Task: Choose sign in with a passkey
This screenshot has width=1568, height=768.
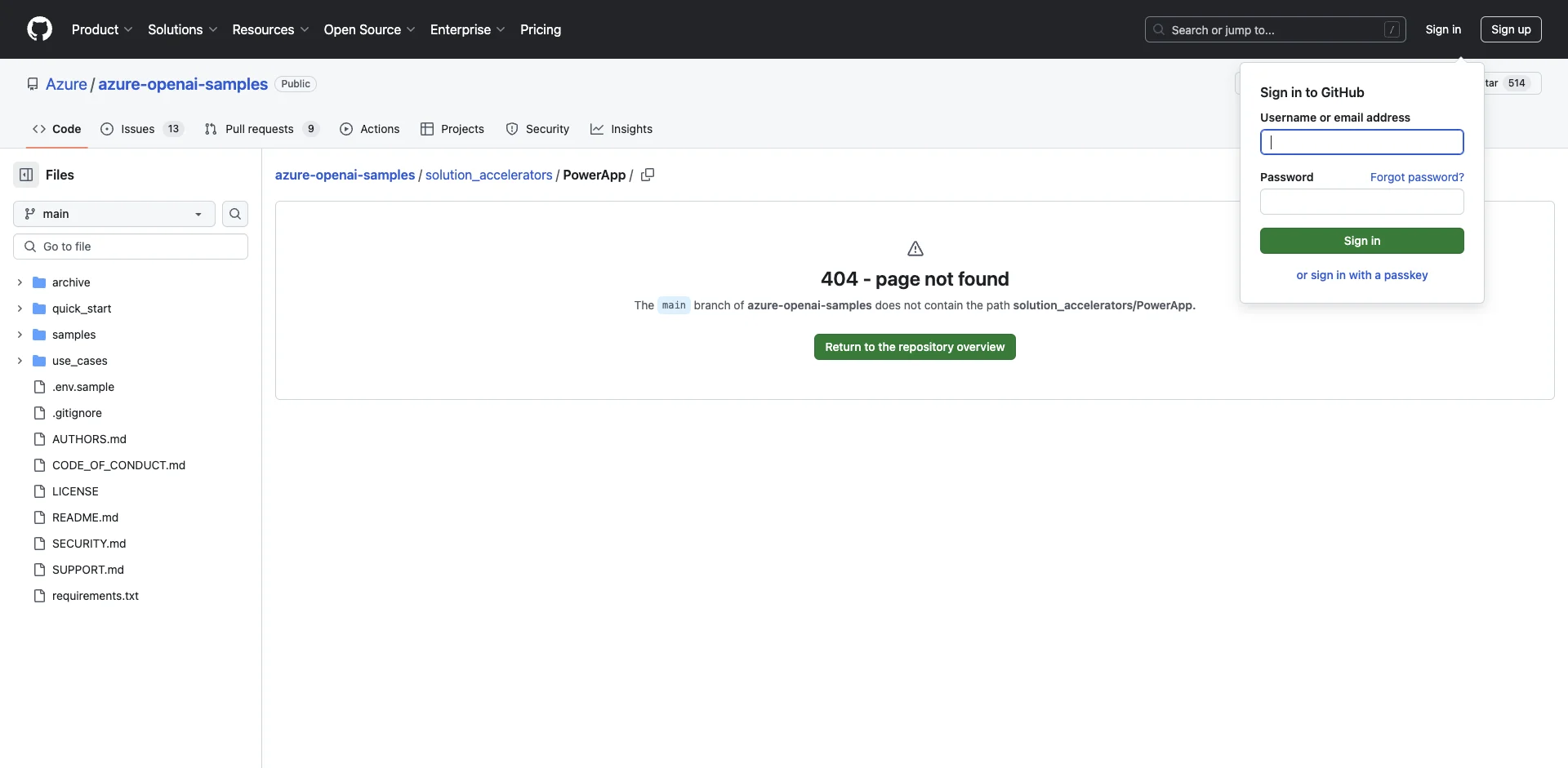Action: point(1362,275)
